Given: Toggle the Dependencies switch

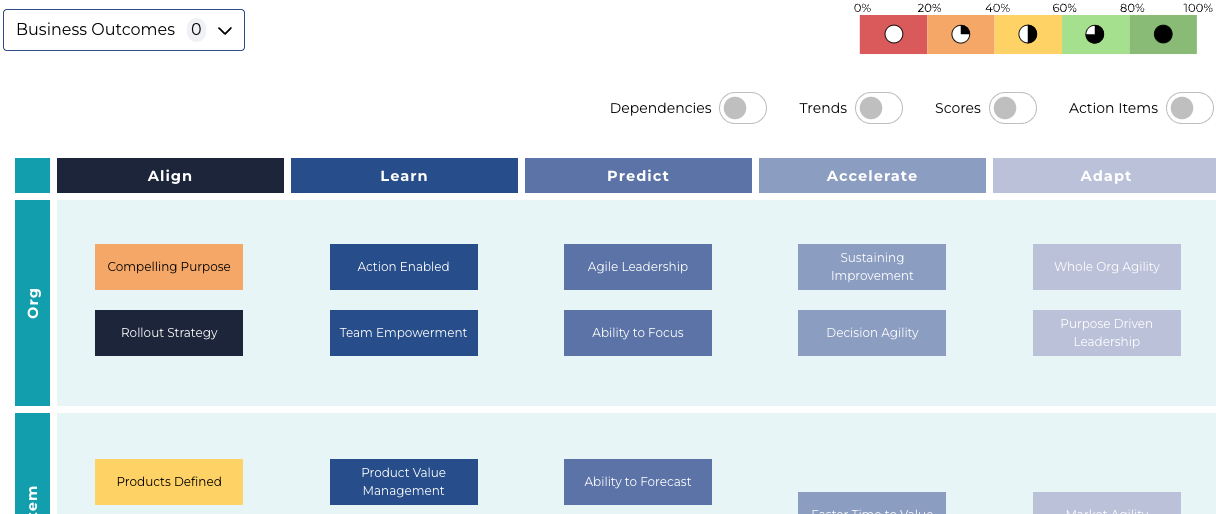Looking at the screenshot, I should click(742, 108).
